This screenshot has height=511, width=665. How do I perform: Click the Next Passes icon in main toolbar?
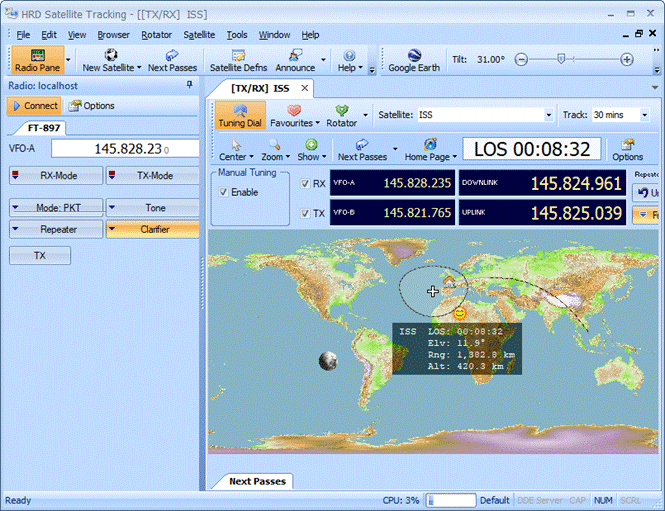(x=172, y=60)
